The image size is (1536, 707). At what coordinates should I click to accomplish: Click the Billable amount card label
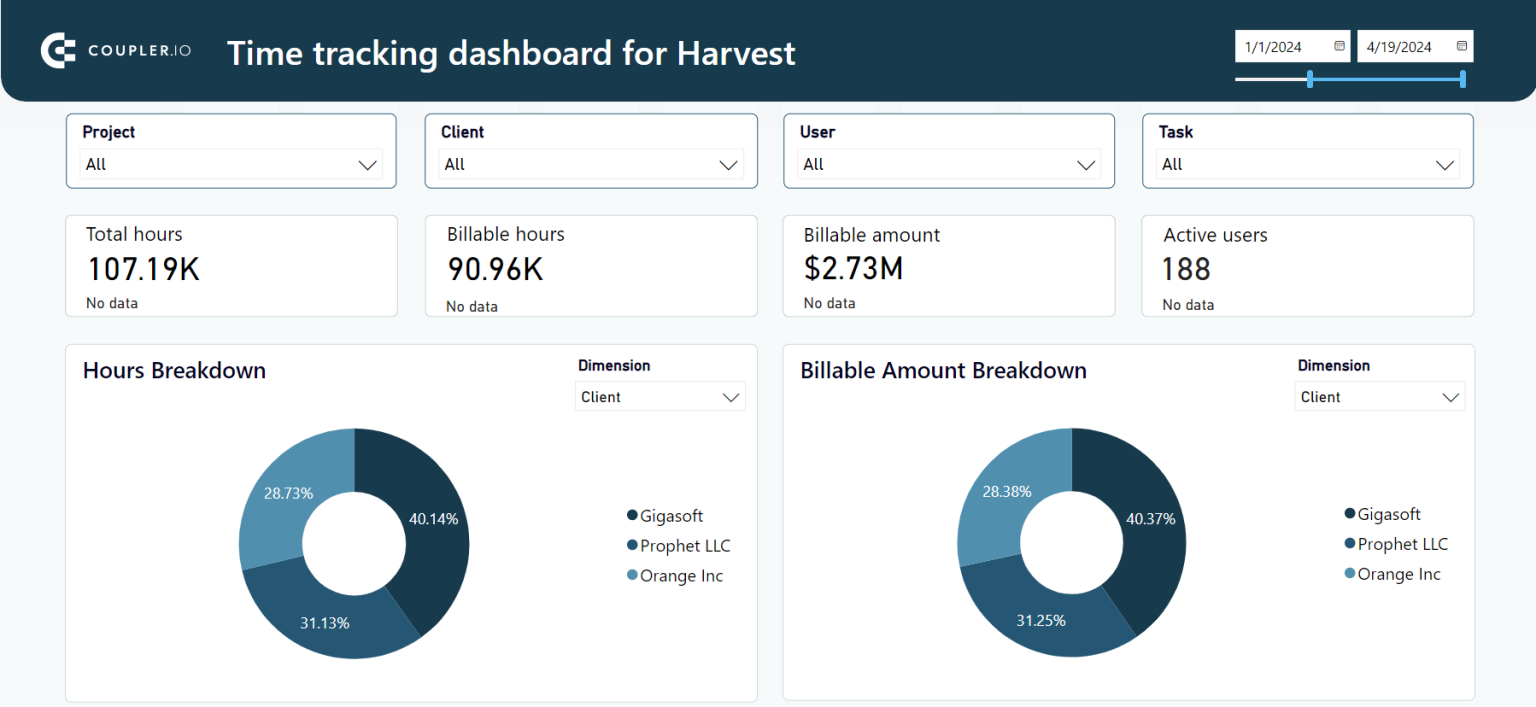click(x=872, y=235)
